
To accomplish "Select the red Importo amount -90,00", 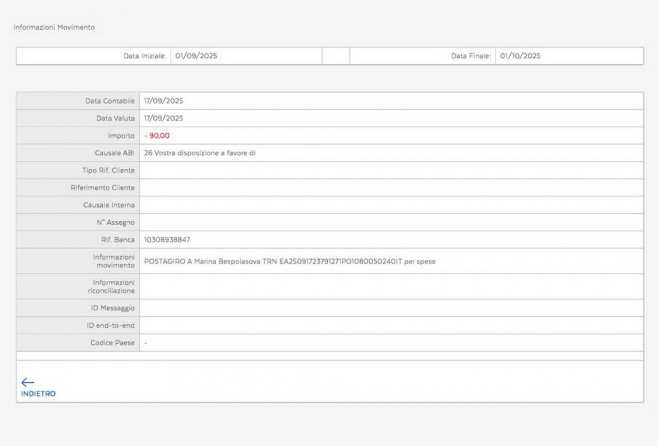I will (157, 135).
